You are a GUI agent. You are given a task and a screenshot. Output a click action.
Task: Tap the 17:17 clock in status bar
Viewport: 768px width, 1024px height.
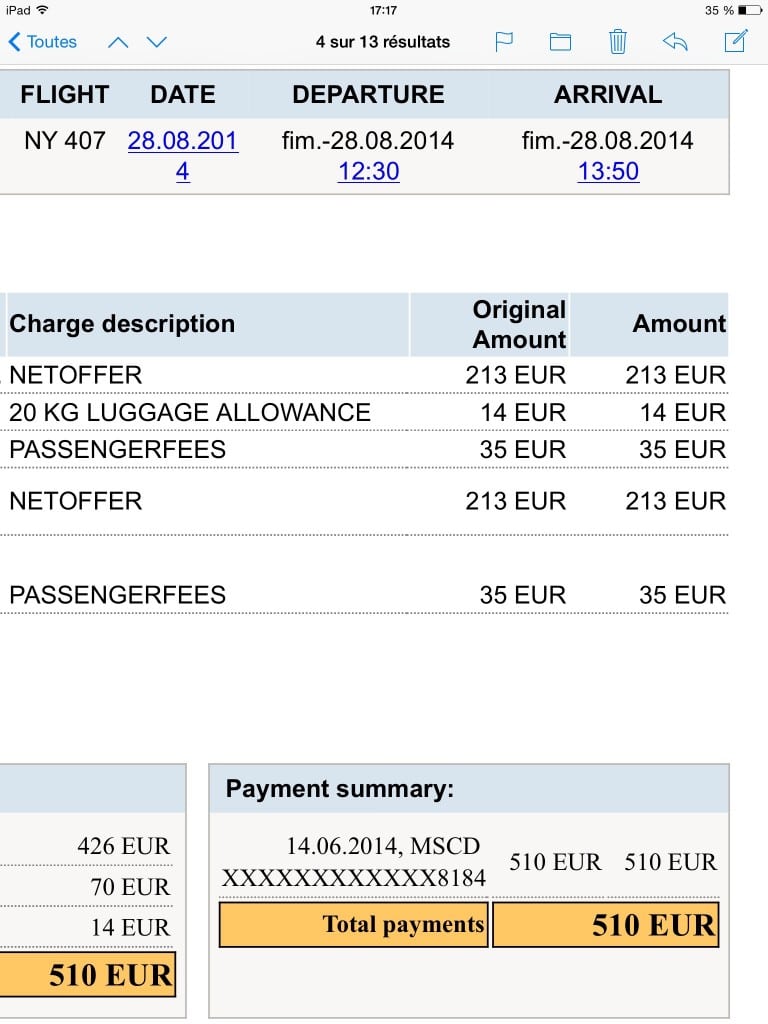(383, 10)
